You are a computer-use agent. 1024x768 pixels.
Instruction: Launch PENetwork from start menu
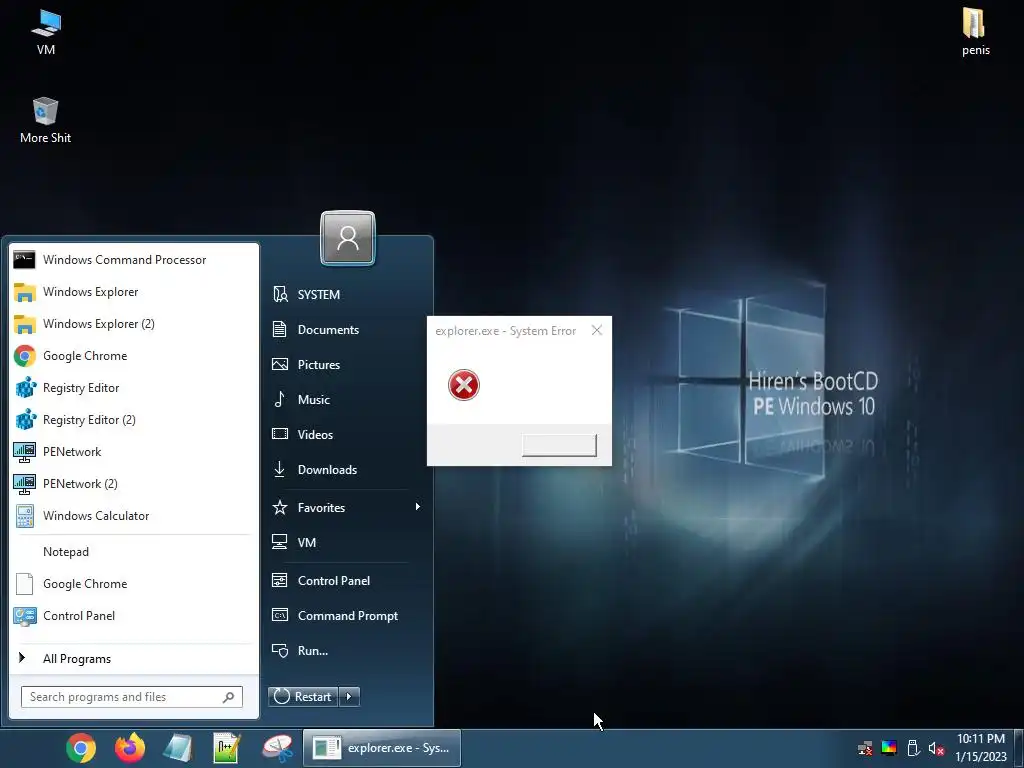point(135,452)
